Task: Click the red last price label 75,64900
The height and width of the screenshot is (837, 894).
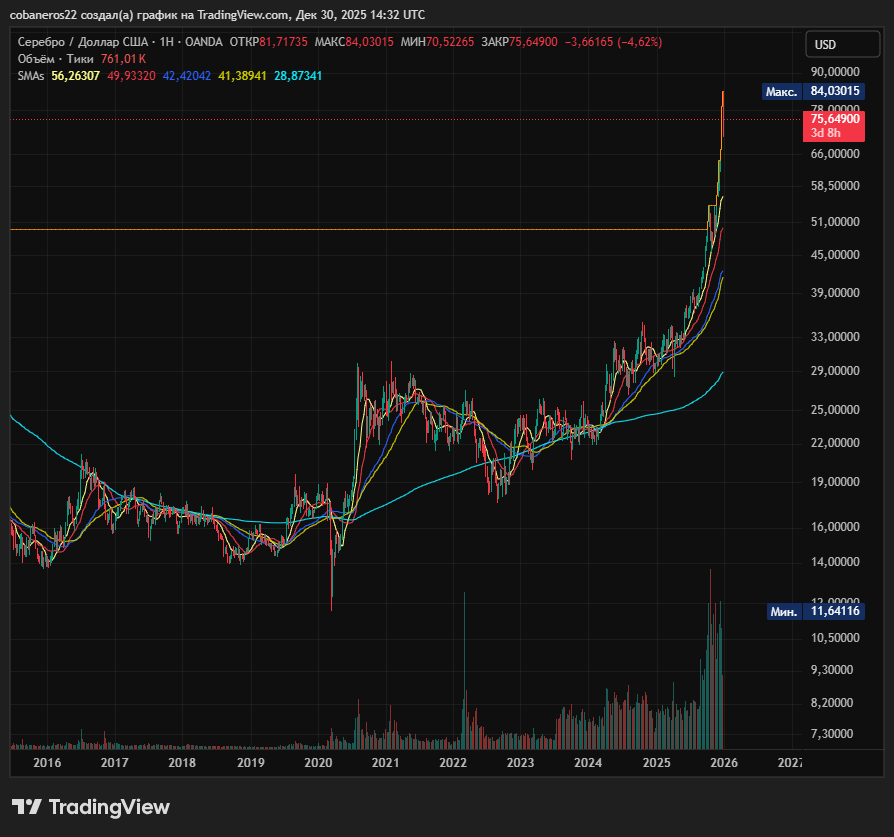Action: pyautogui.click(x=833, y=119)
